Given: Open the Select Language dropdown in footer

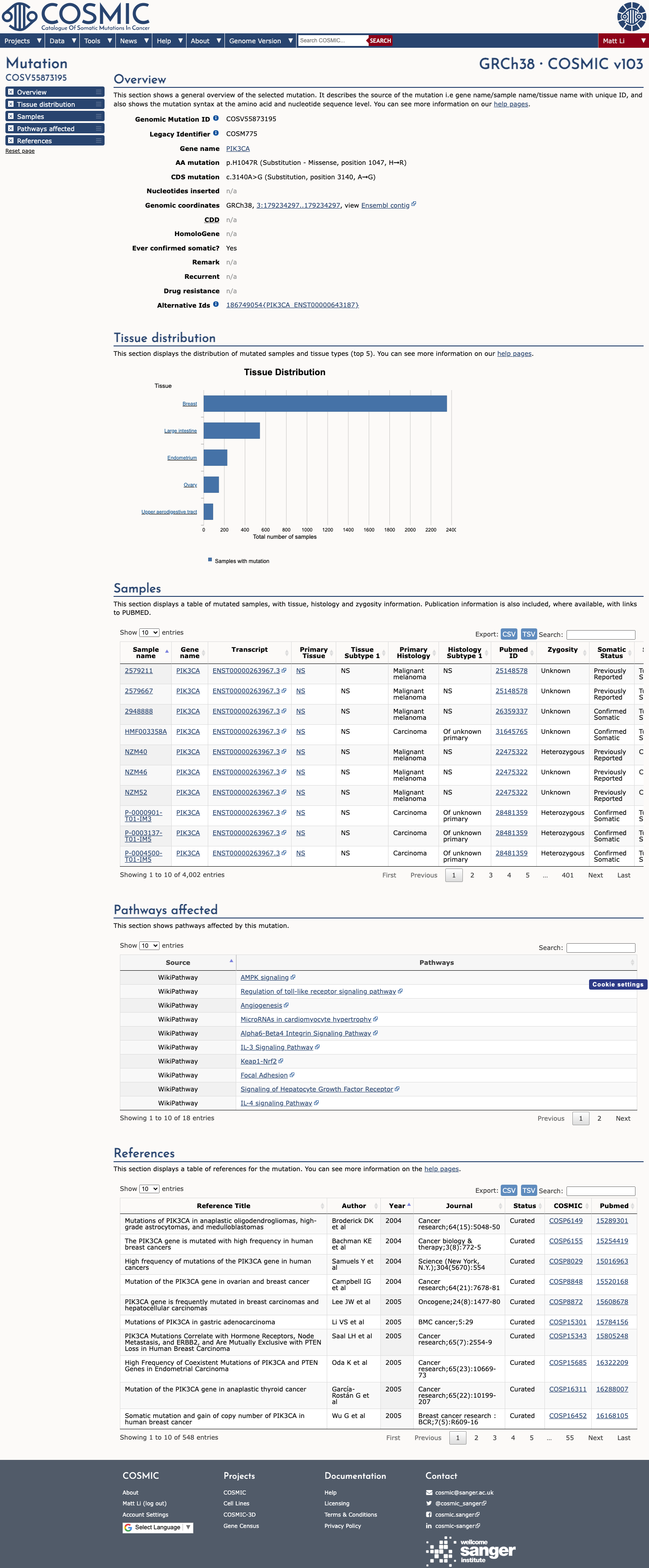Looking at the screenshot, I should [x=158, y=1527].
